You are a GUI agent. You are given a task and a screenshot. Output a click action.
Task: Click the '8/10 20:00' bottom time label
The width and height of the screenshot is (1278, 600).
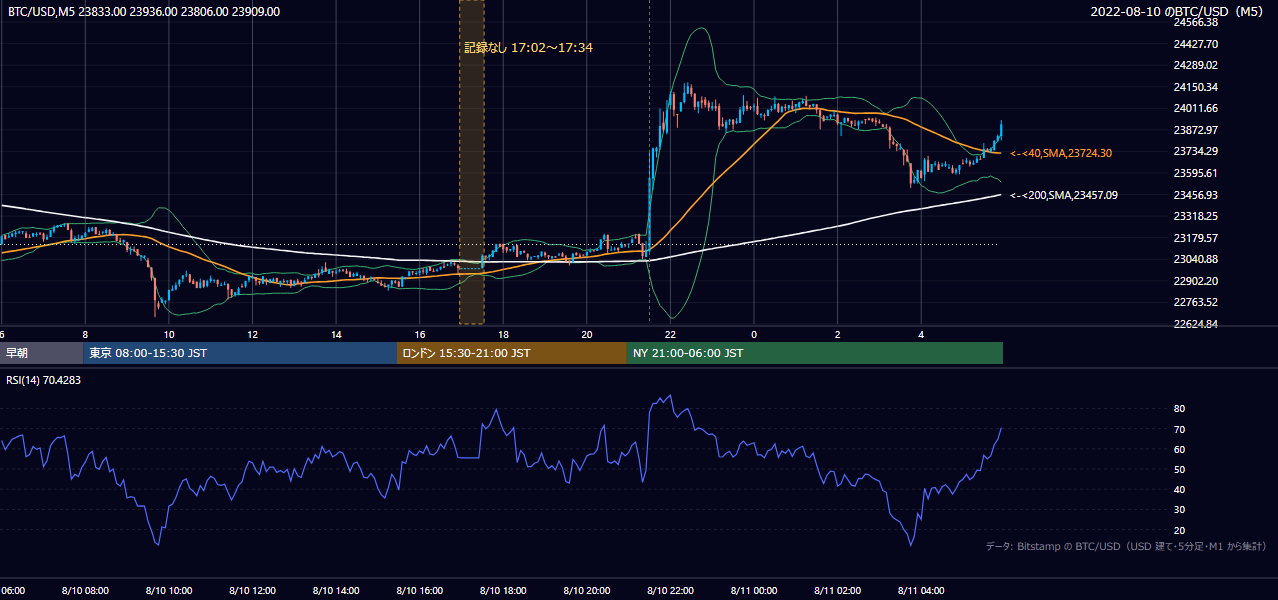click(586, 590)
